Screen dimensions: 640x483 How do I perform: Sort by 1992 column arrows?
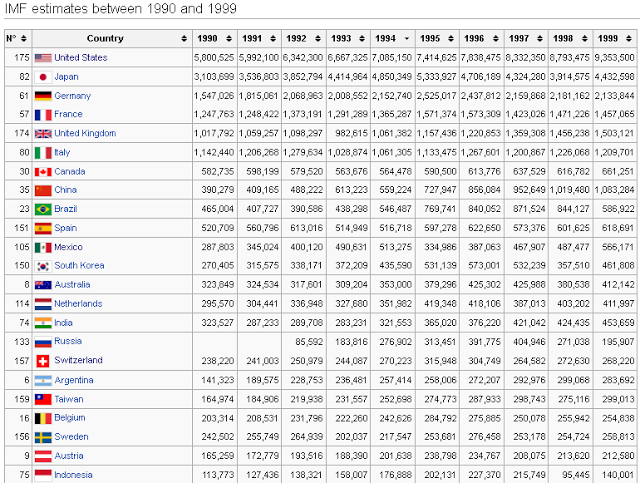[x=318, y=38]
